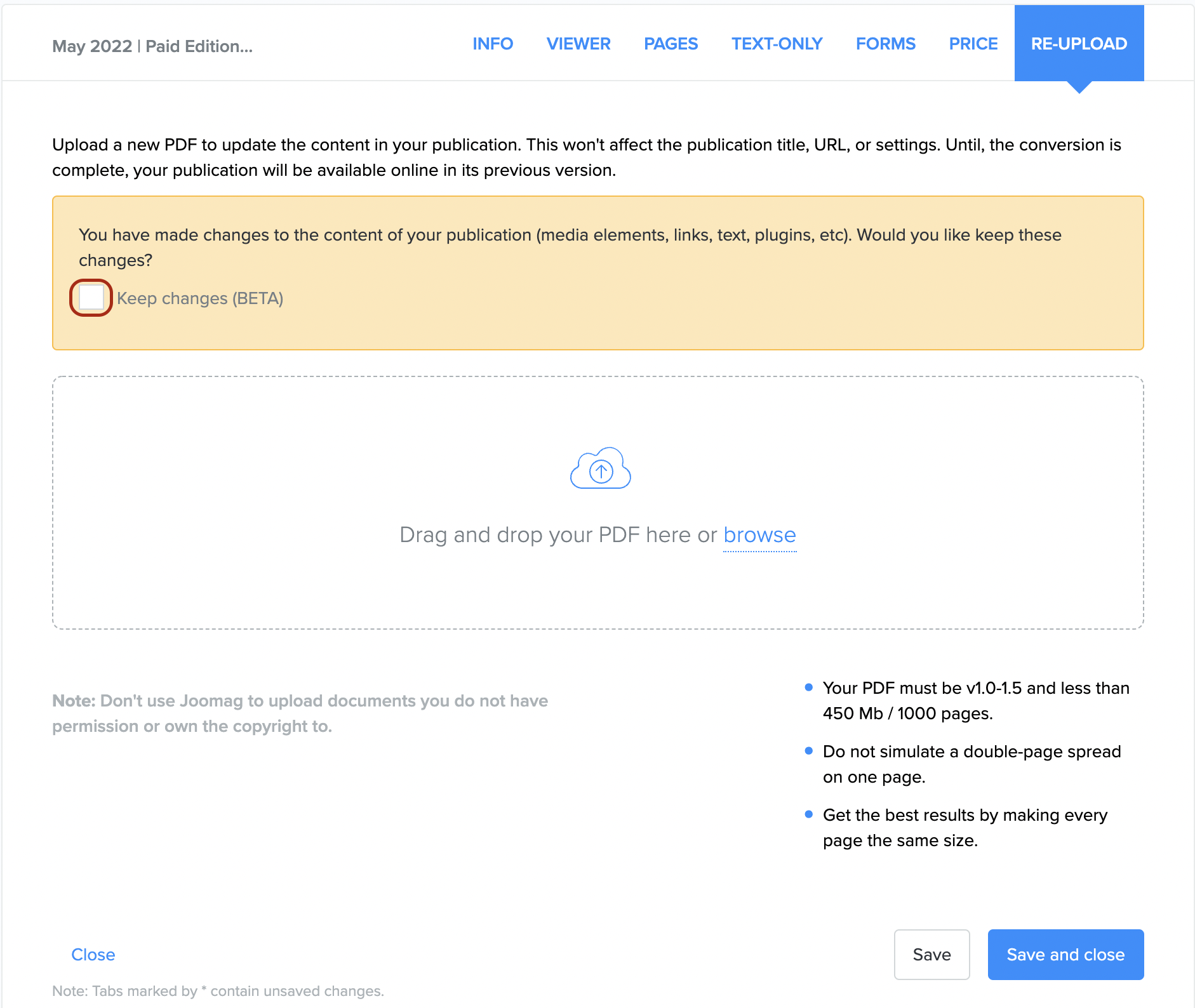1195x1008 pixels.
Task: Click the "Drag and drop your PDF" text
Action: pos(557,535)
